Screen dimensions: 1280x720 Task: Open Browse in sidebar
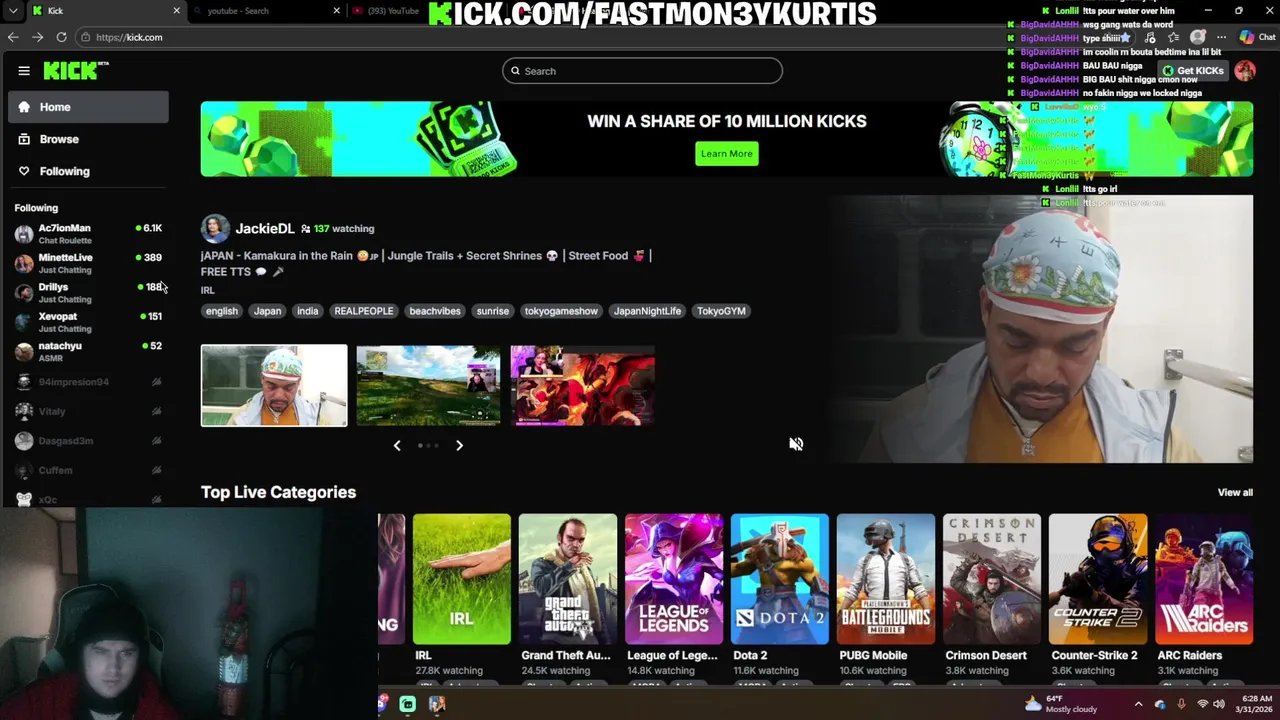(88, 139)
